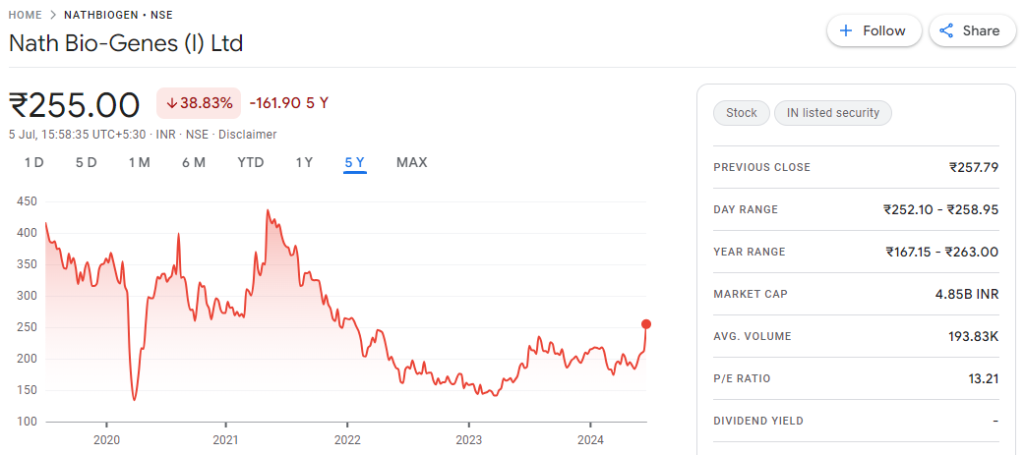The image size is (1024, 455).
Task: Click the Stock tag chip
Action: [741, 113]
